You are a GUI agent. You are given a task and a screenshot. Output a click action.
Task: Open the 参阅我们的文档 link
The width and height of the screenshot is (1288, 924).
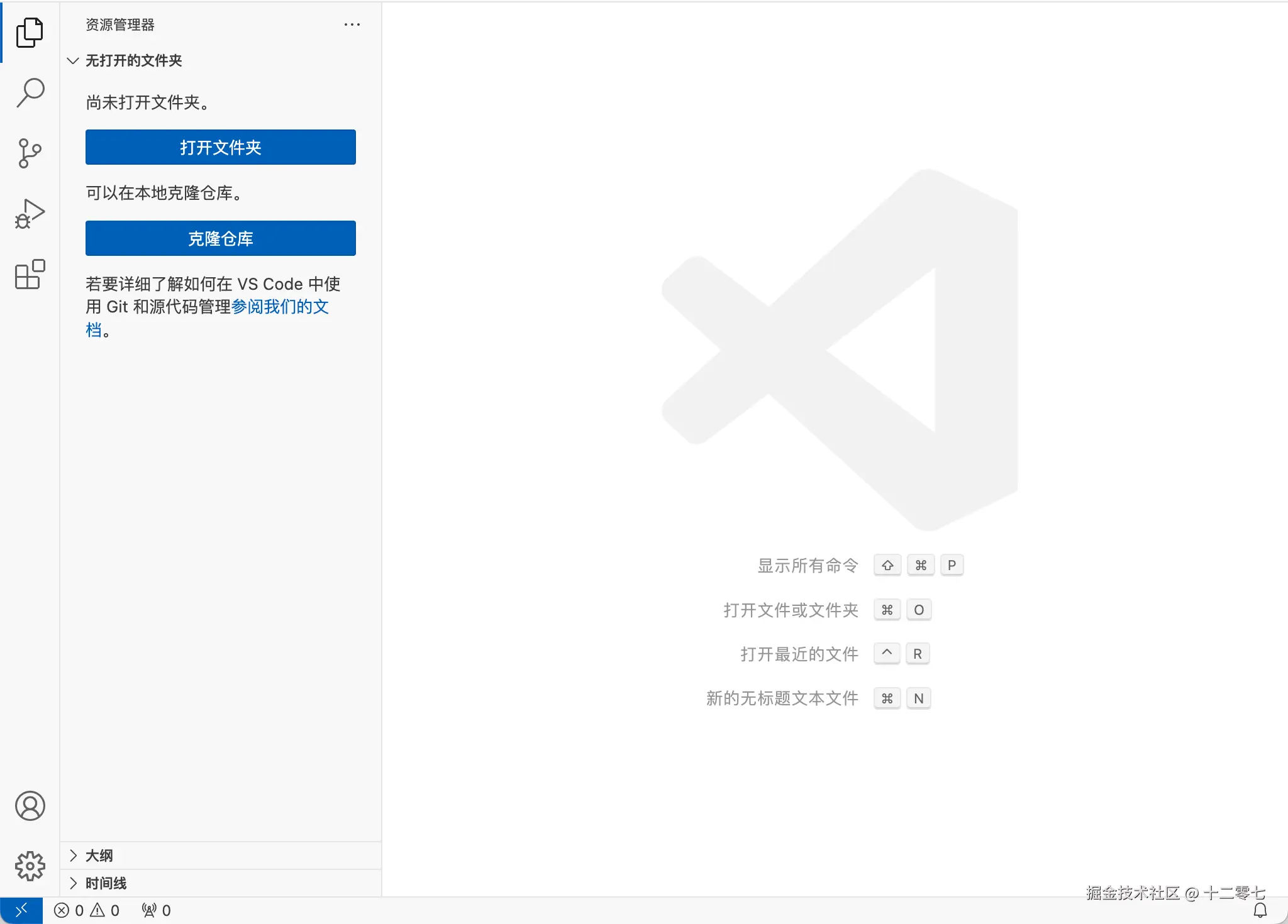pos(280,307)
